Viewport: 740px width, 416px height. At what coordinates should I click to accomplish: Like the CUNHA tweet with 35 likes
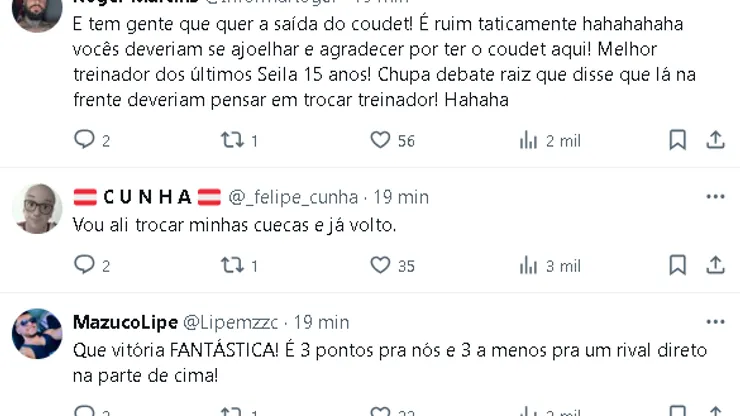click(x=380, y=265)
